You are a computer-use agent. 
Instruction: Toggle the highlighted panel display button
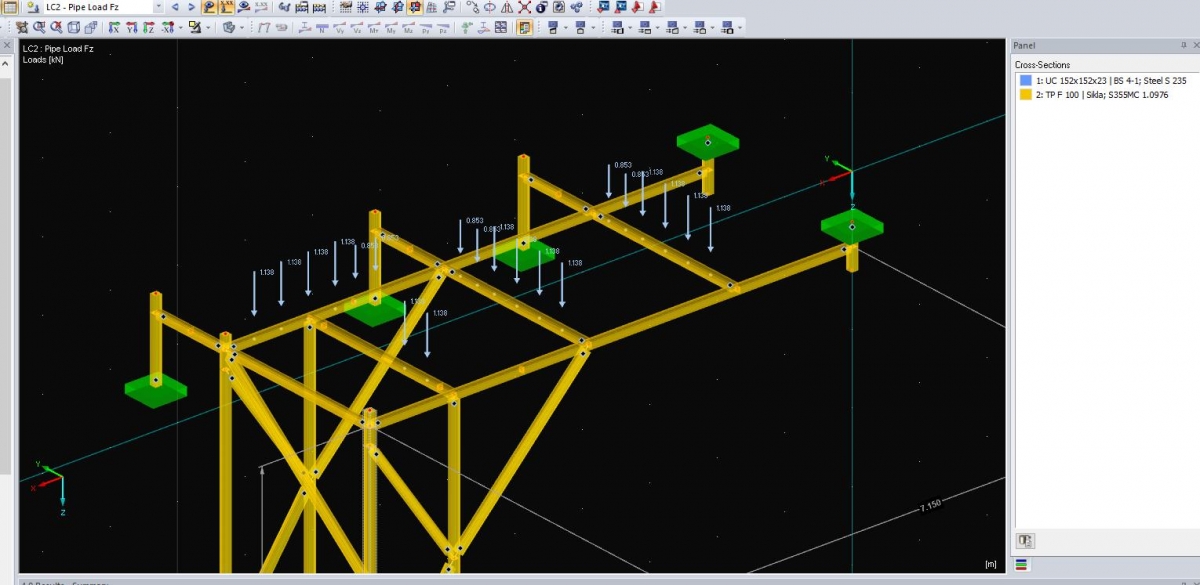point(524,27)
